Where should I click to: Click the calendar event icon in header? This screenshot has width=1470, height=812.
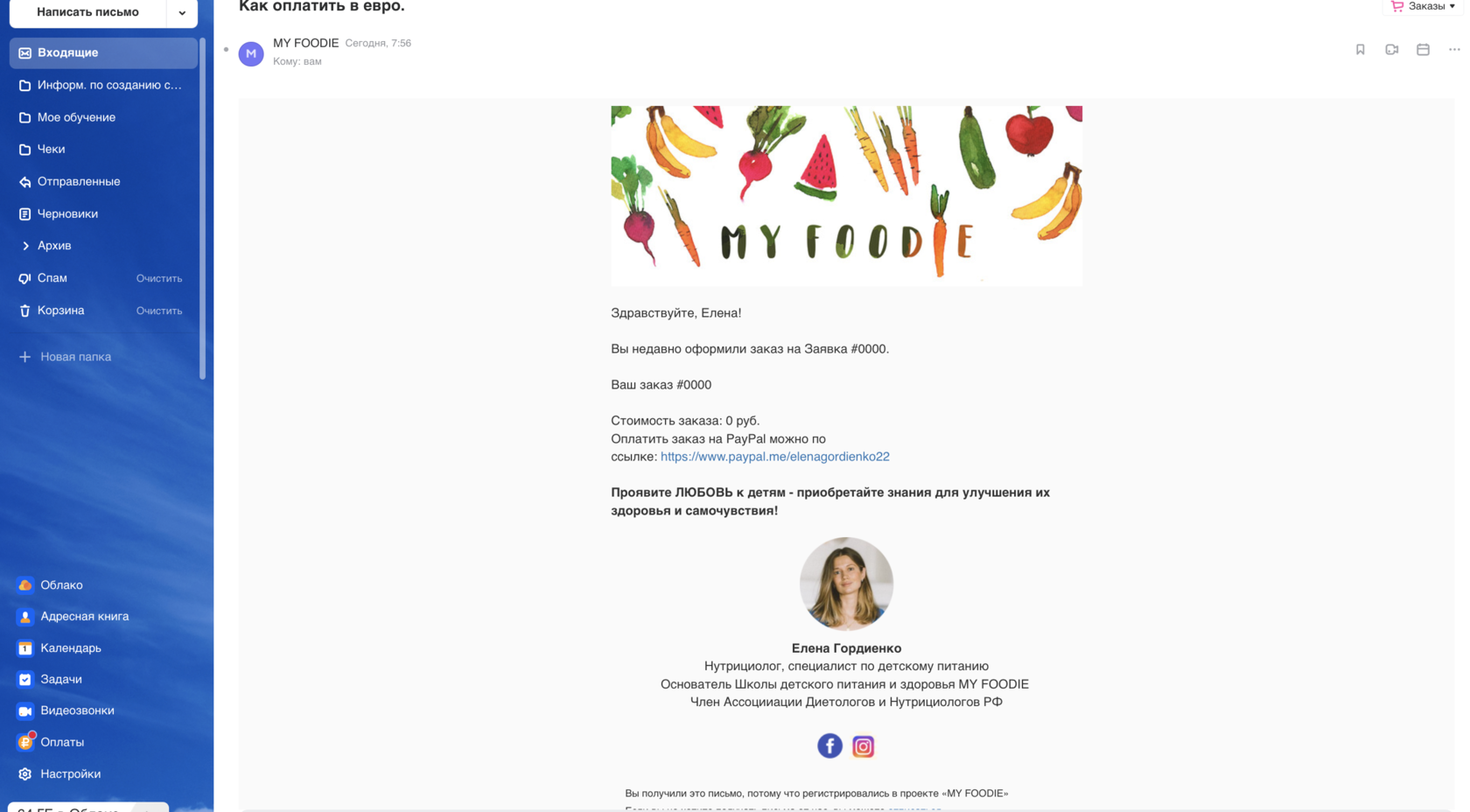[x=1423, y=50]
